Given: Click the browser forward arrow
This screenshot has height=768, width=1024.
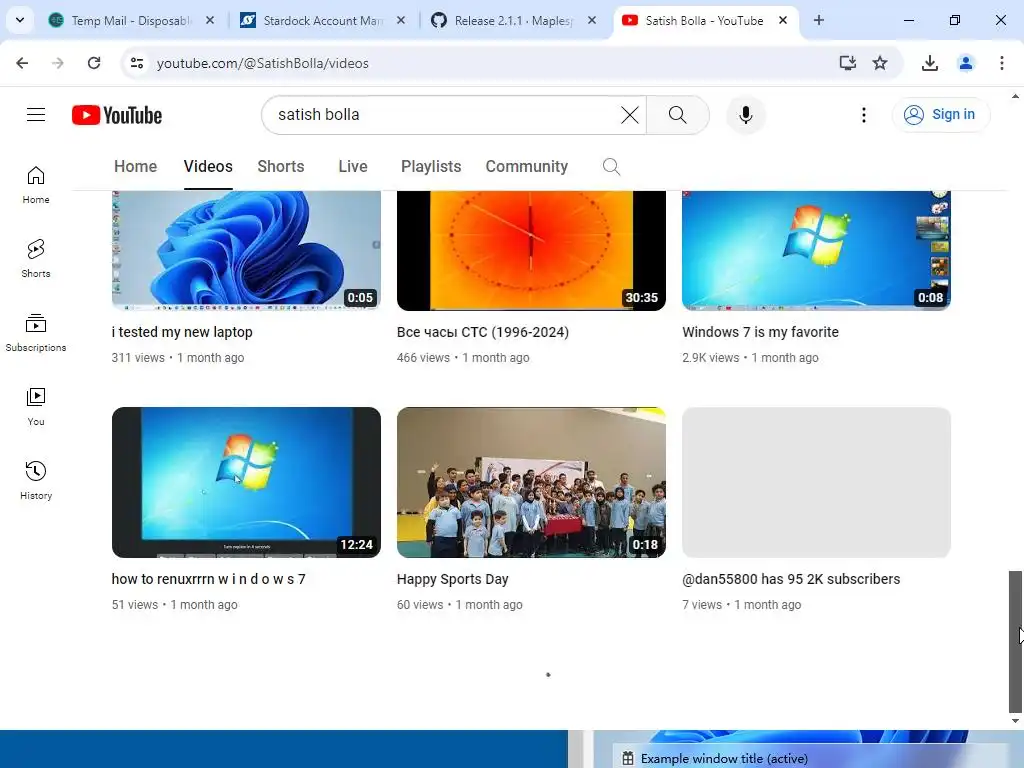Looking at the screenshot, I should (x=58, y=63).
